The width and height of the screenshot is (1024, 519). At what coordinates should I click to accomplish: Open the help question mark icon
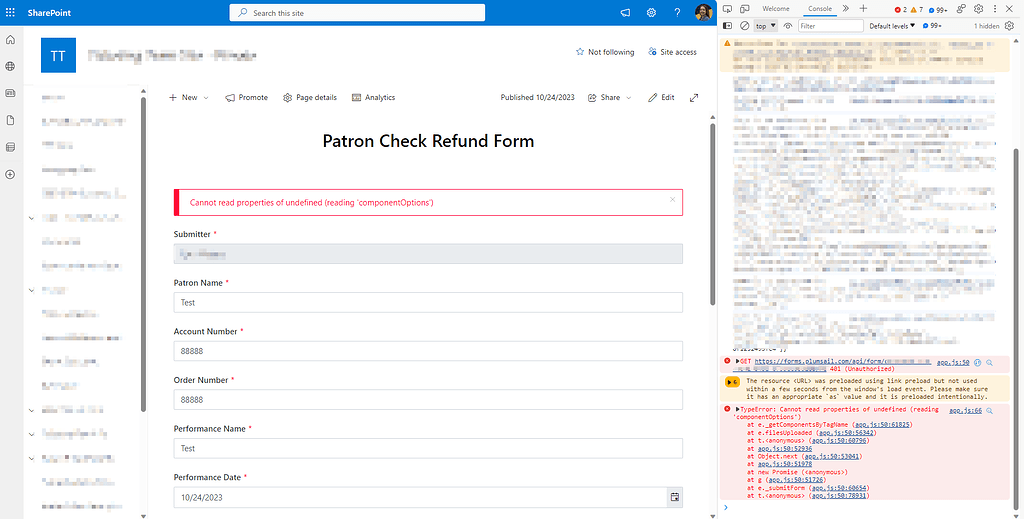677,13
